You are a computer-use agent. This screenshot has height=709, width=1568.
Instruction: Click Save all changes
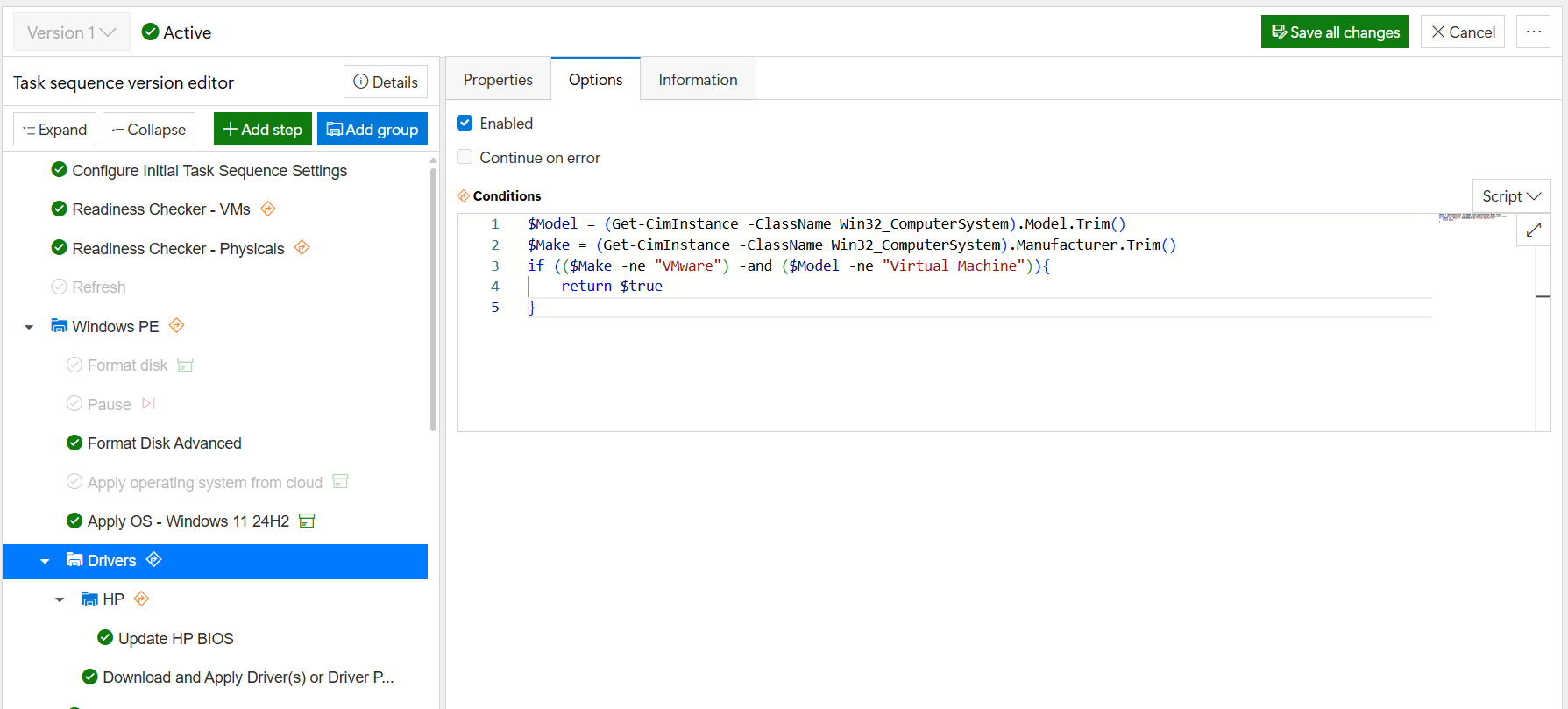[1335, 32]
